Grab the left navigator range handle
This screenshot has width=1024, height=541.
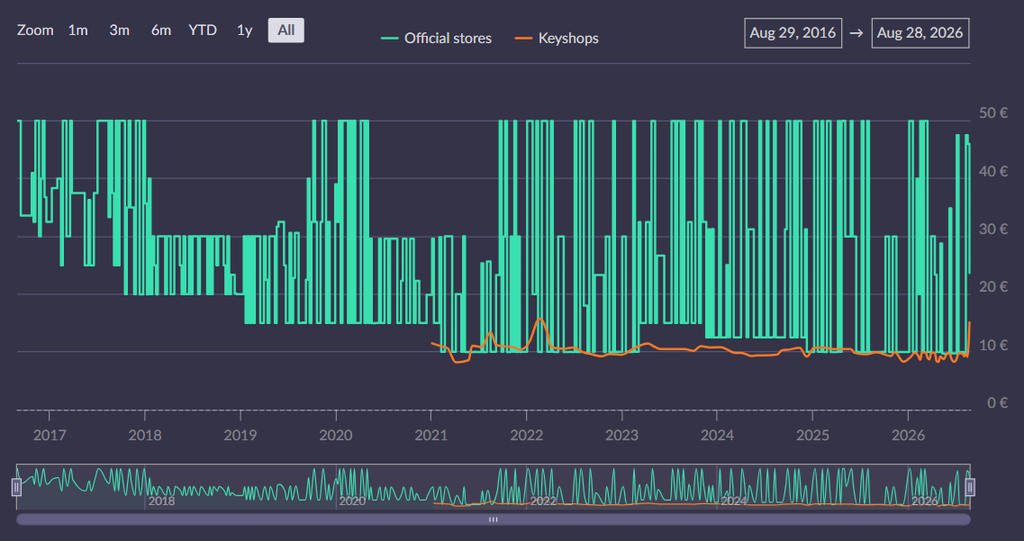coord(16,487)
